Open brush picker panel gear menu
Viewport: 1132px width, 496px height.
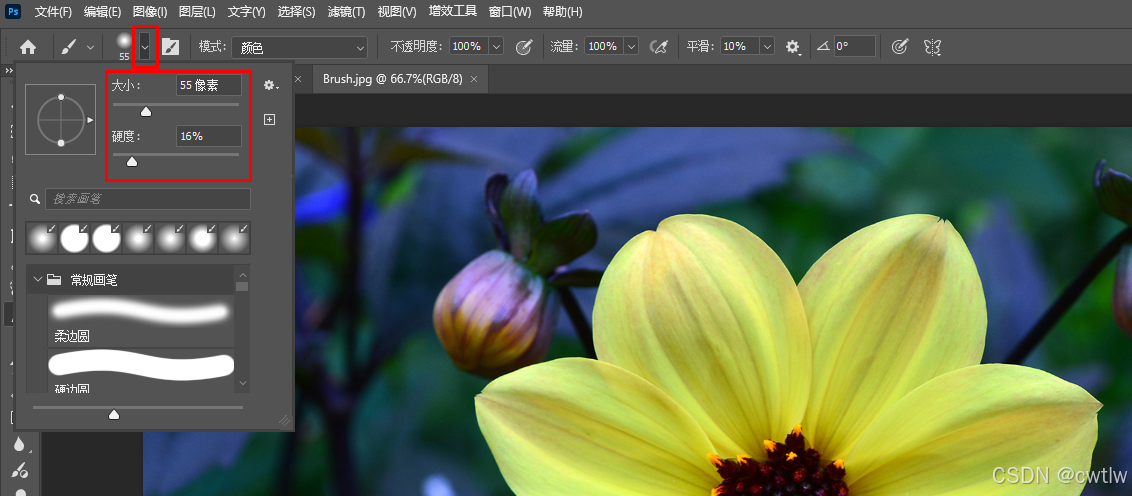pyautogui.click(x=271, y=85)
